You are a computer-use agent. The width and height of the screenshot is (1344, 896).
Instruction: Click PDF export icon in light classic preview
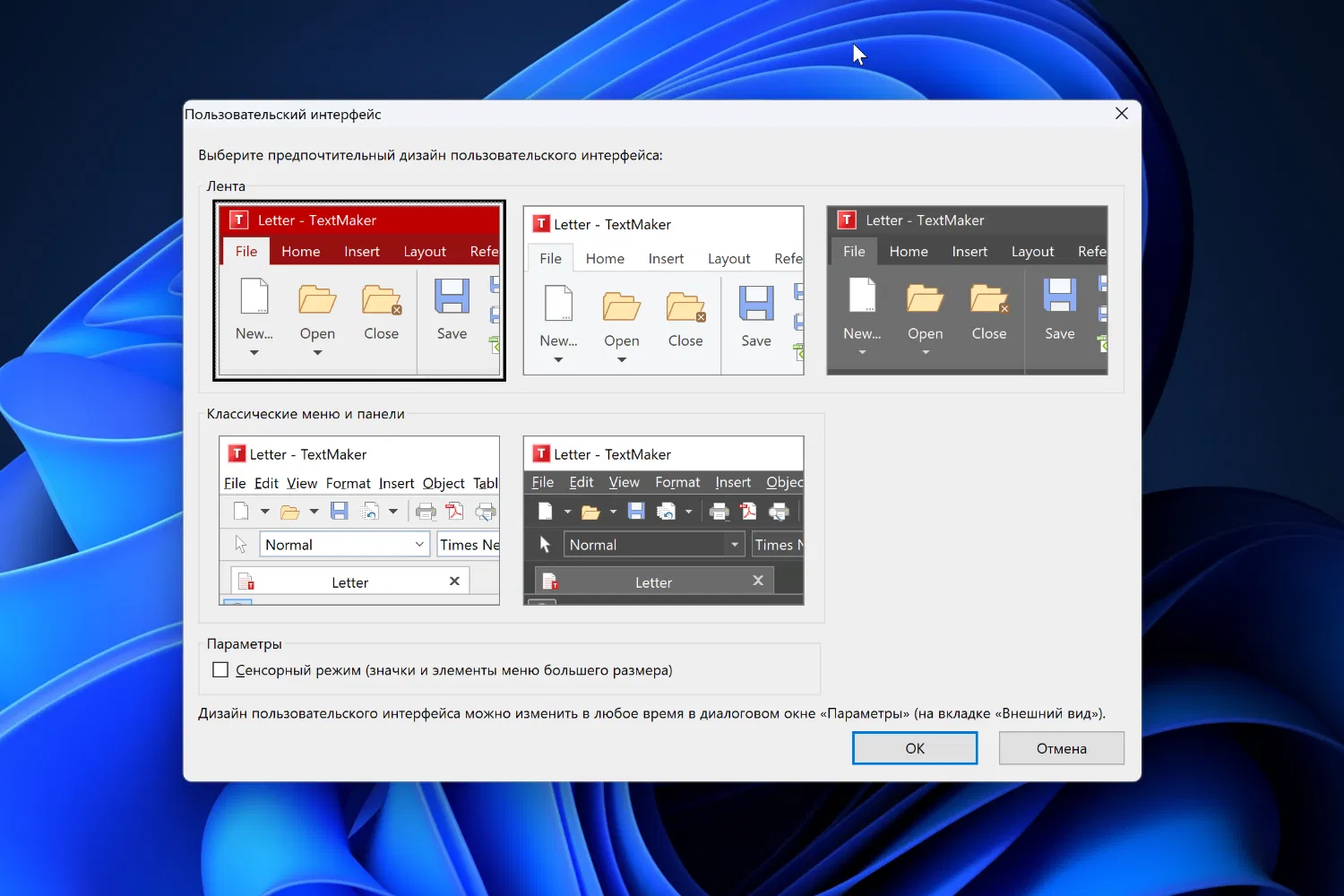point(455,512)
